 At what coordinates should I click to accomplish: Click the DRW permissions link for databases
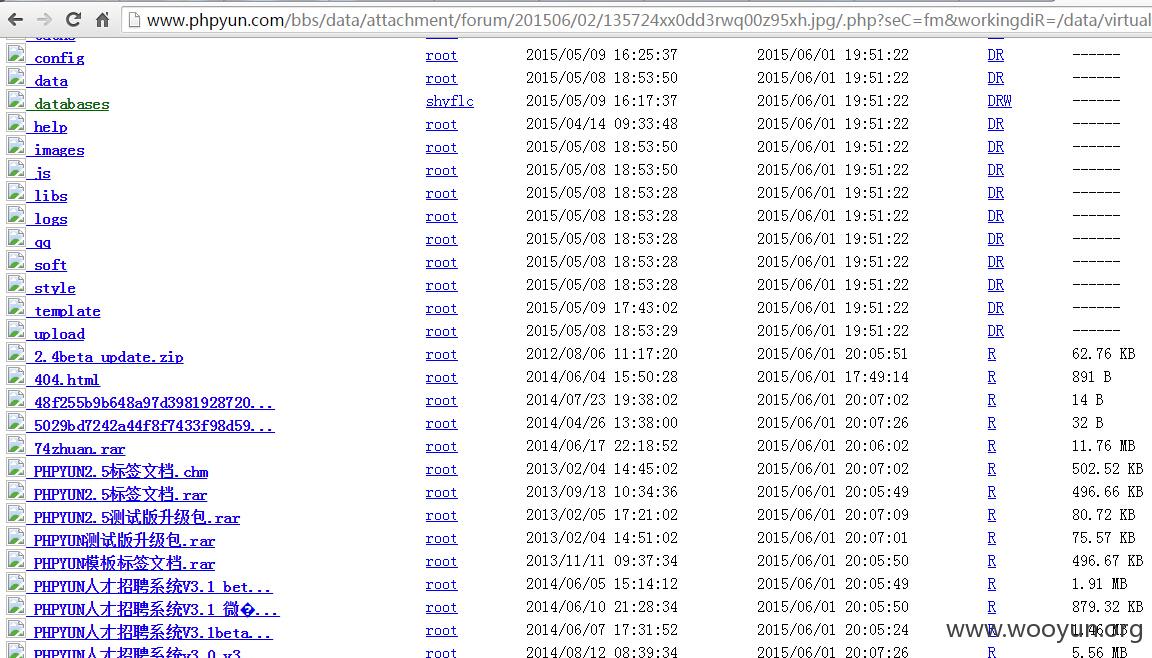(x=999, y=101)
